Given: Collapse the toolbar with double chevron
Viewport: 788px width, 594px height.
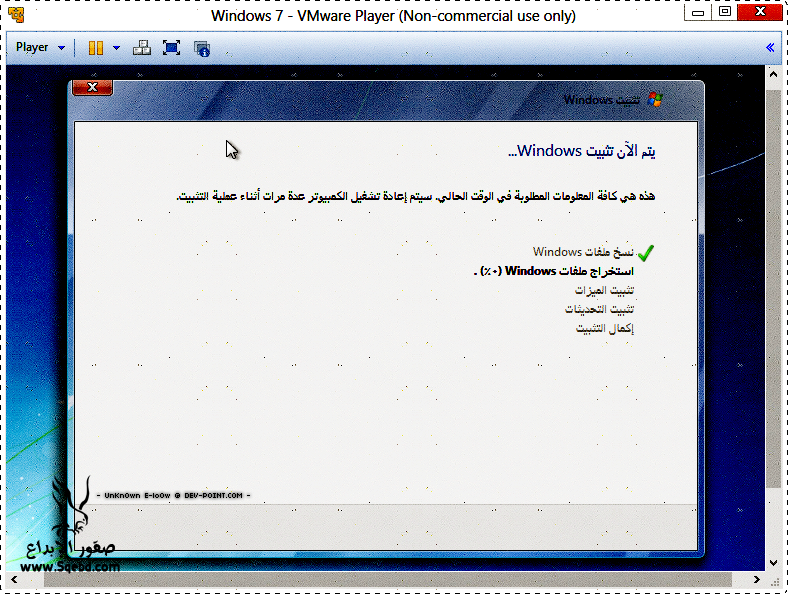Looking at the screenshot, I should (769, 47).
